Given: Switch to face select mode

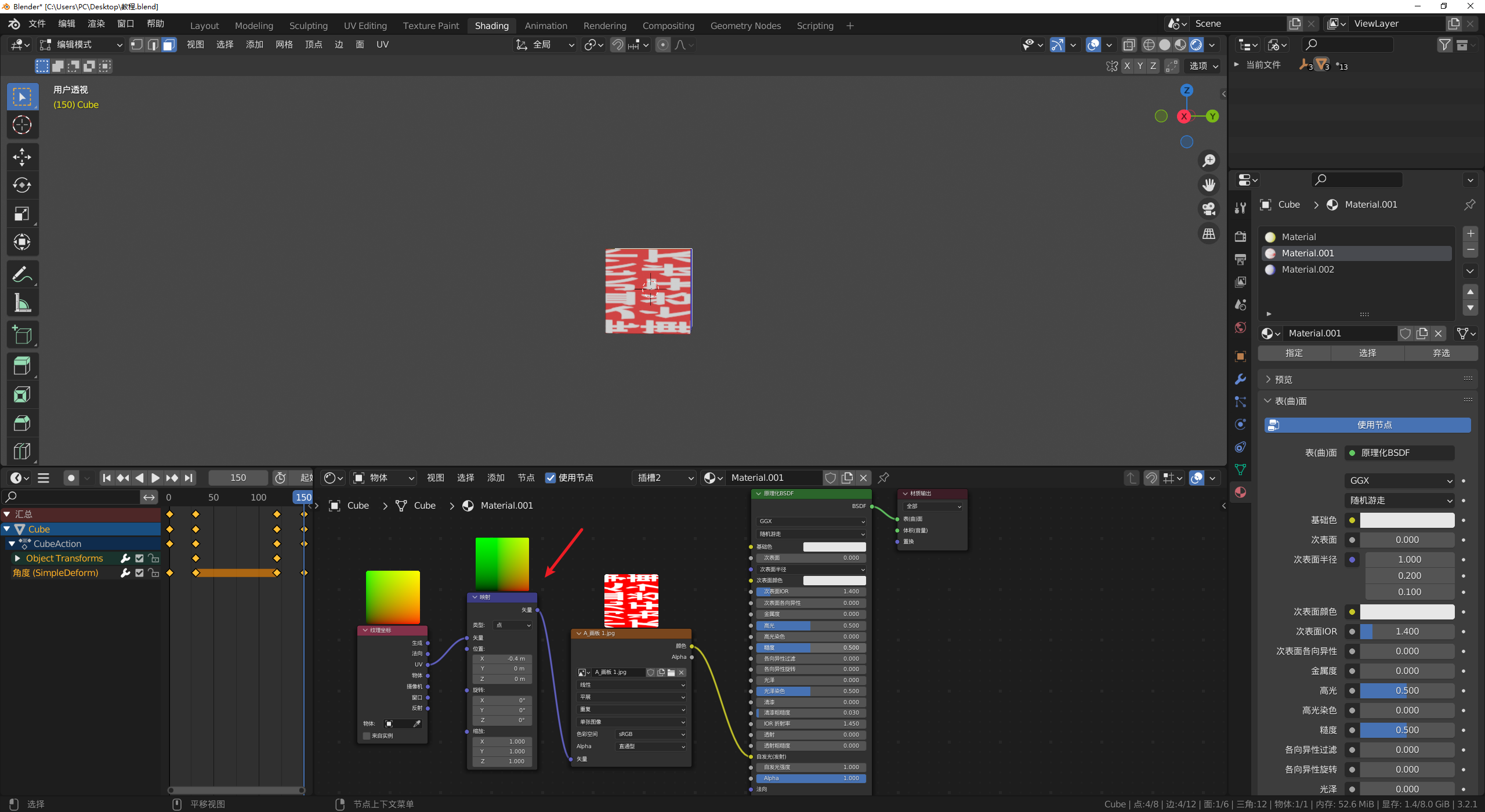Looking at the screenshot, I should [x=169, y=45].
